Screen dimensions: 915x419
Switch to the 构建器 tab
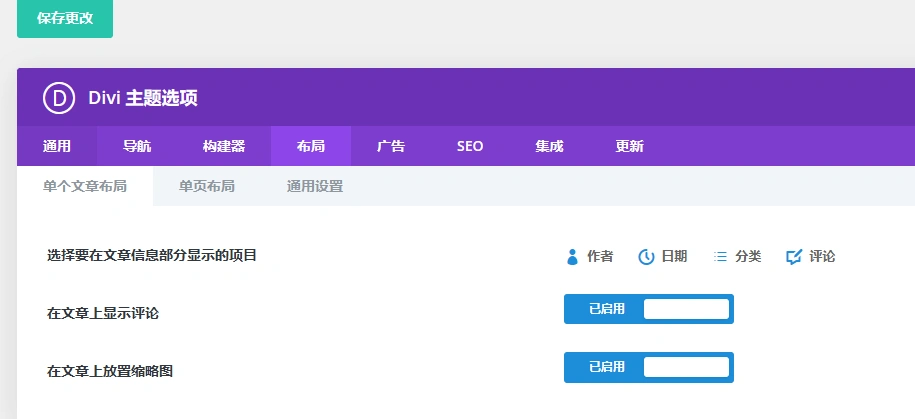coord(223,146)
